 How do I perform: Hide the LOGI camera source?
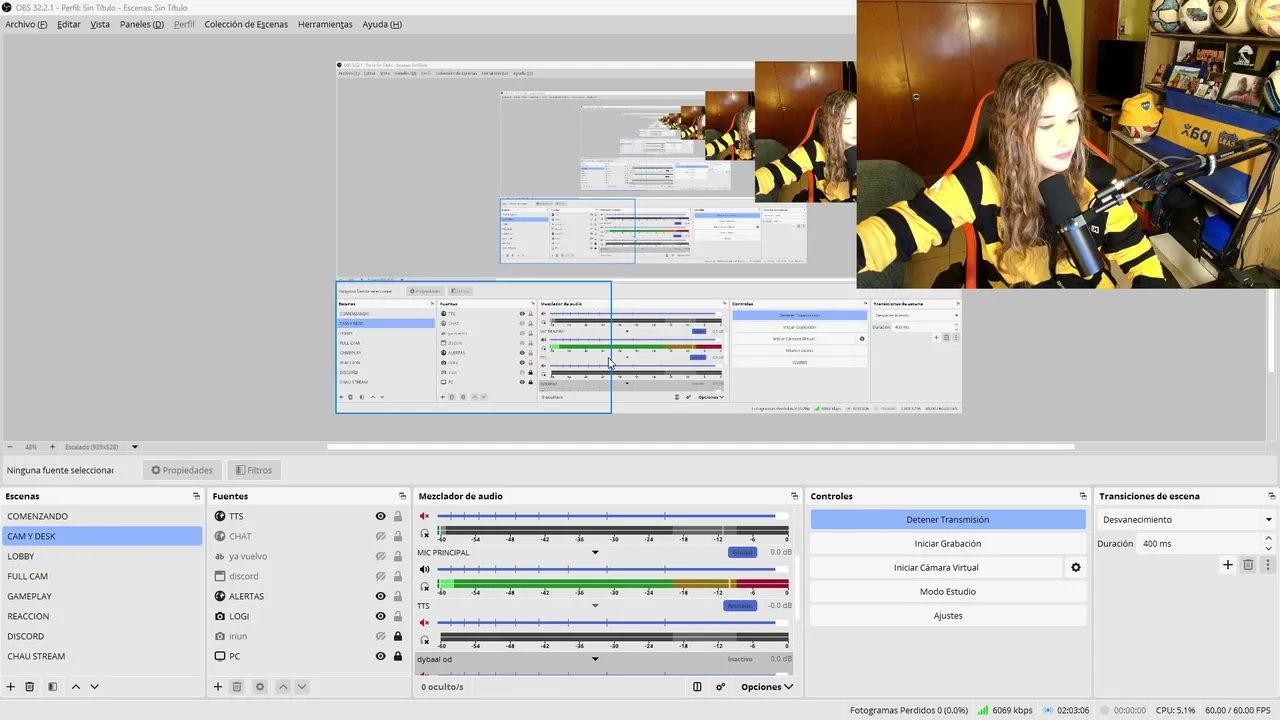click(x=380, y=616)
